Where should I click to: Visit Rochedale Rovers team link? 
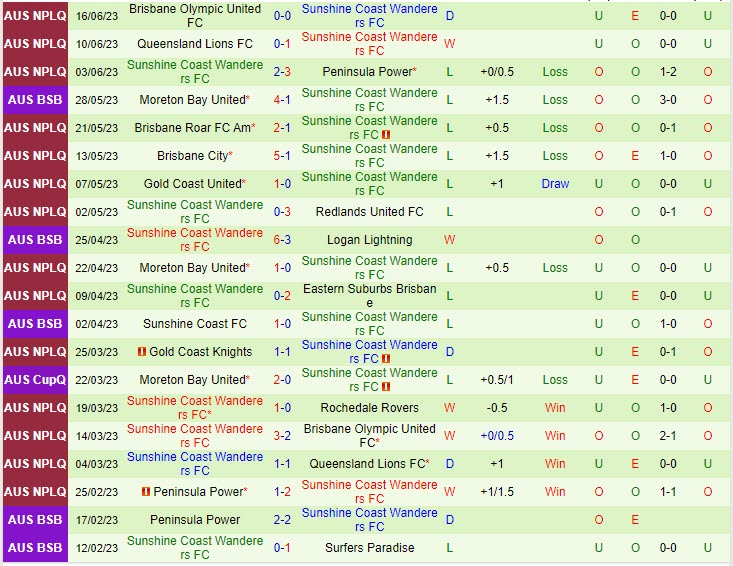coord(369,408)
